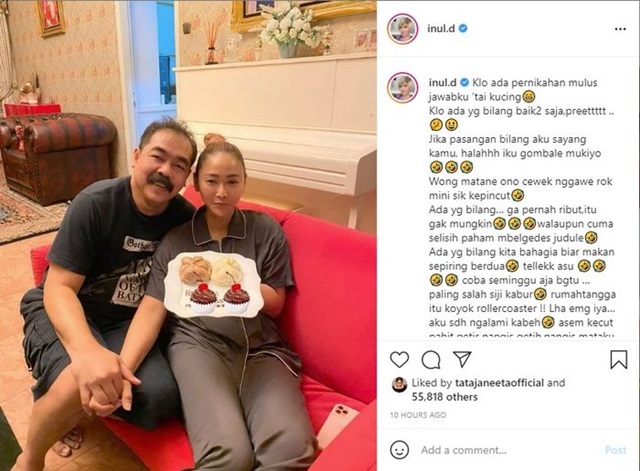Image resolution: width=640 pixels, height=471 pixels.
Task: Open the 10 HOURS AGO timestamp
Action: click(x=418, y=415)
